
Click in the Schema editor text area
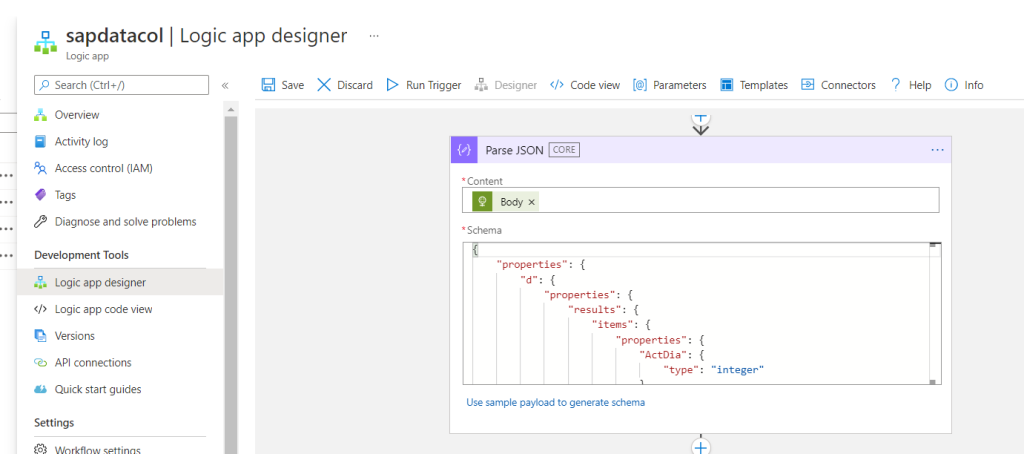(x=696, y=314)
